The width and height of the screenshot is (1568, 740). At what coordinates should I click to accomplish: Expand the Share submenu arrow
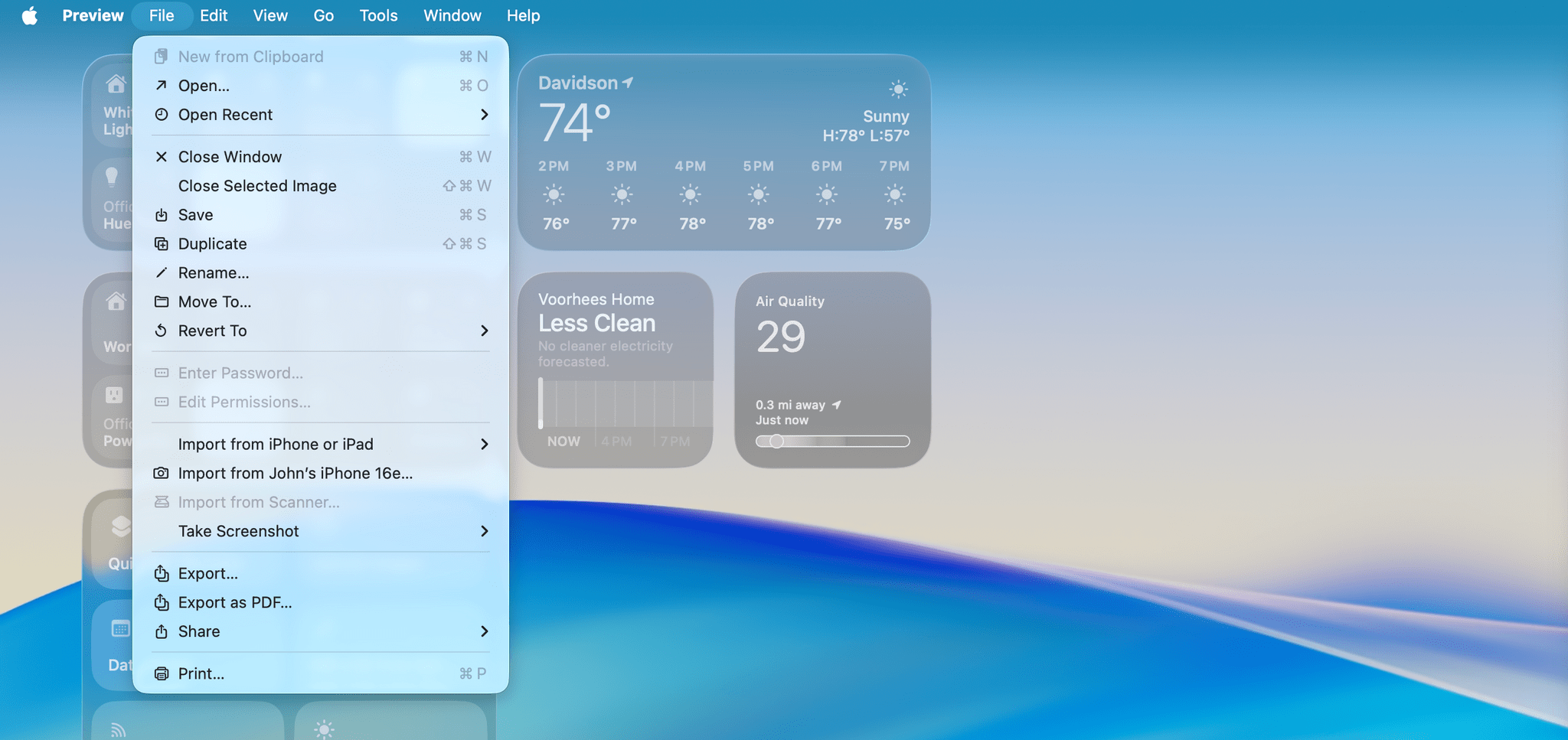coord(484,631)
